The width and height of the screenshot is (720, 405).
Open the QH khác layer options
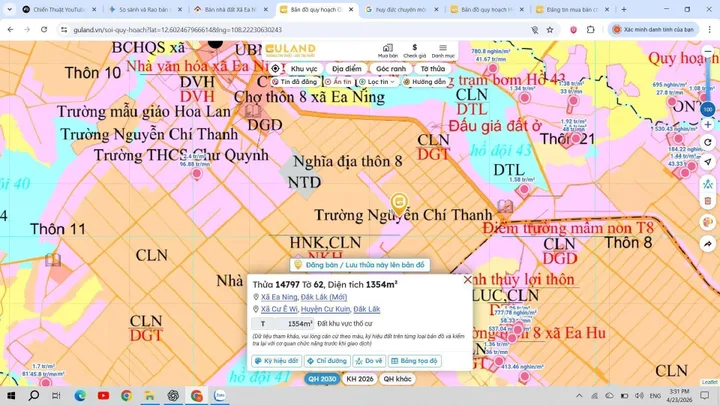coord(397,379)
